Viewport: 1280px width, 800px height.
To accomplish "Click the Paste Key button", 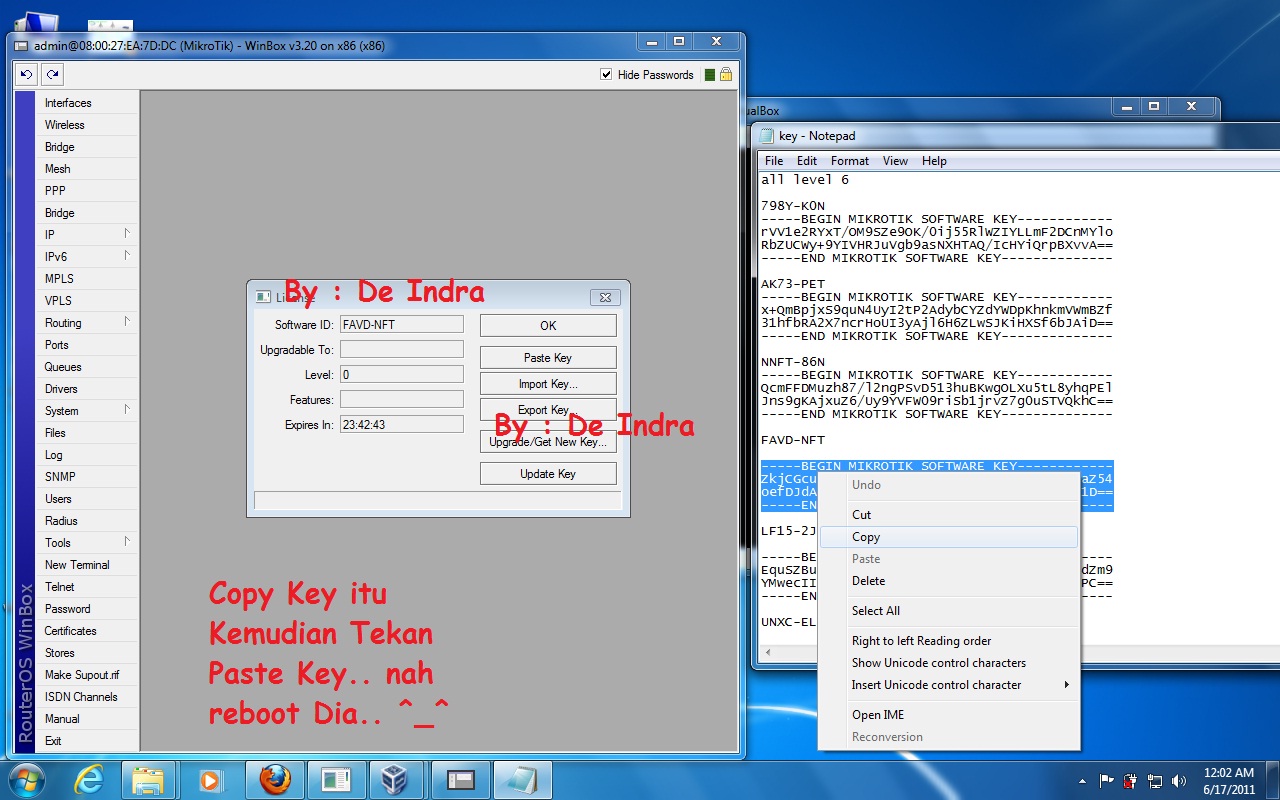I will tap(548, 357).
